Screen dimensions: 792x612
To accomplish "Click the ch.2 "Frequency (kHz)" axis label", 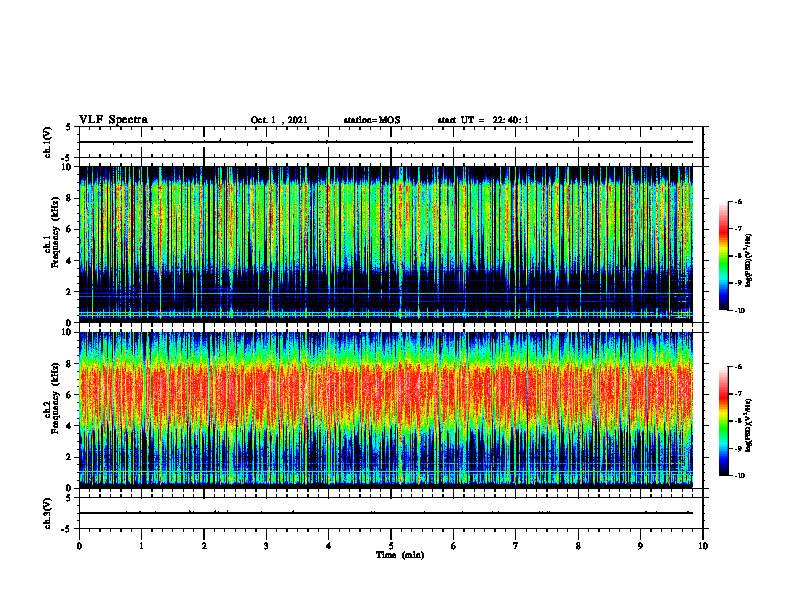I will [55, 398].
